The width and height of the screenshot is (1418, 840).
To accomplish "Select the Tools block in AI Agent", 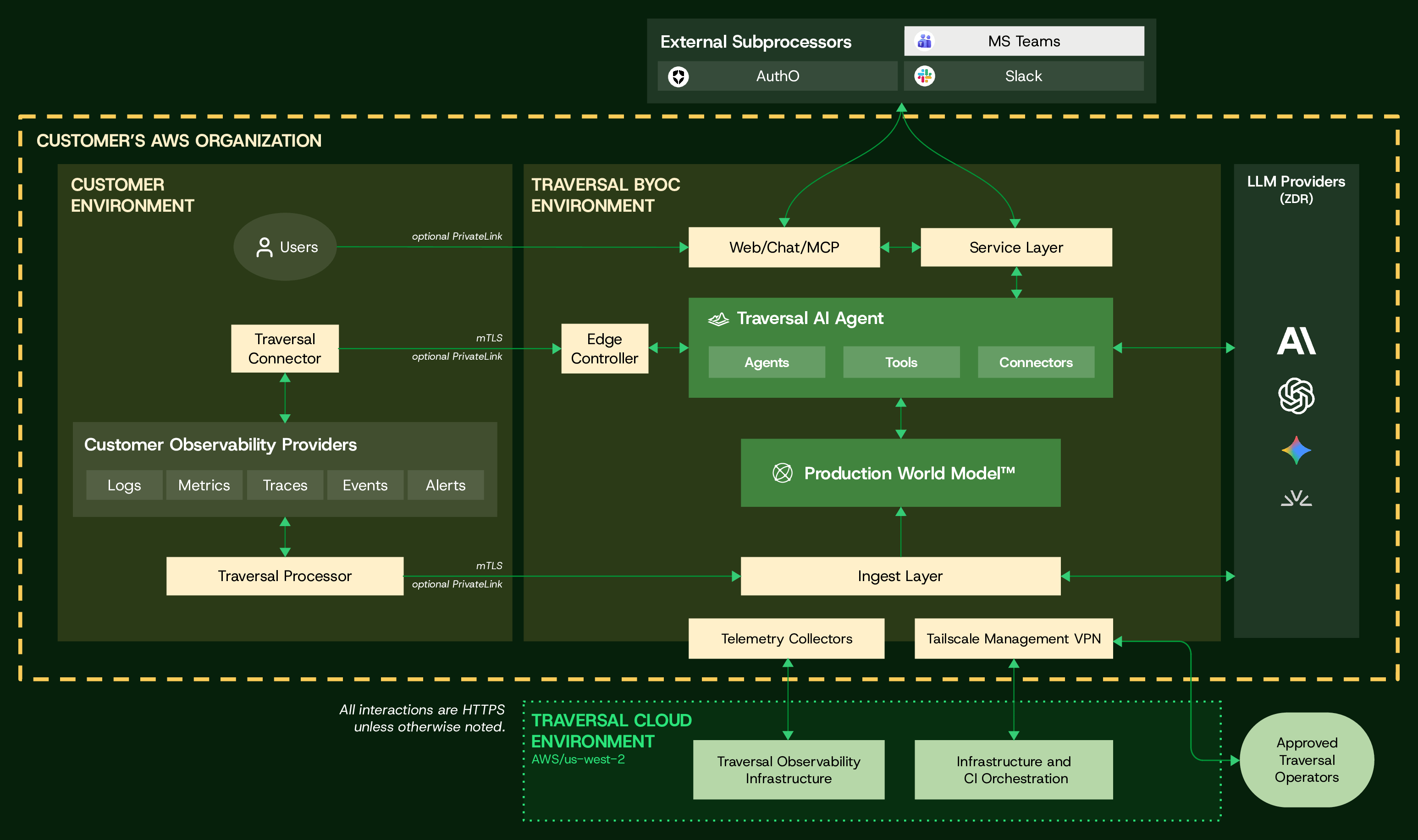I will click(x=901, y=362).
